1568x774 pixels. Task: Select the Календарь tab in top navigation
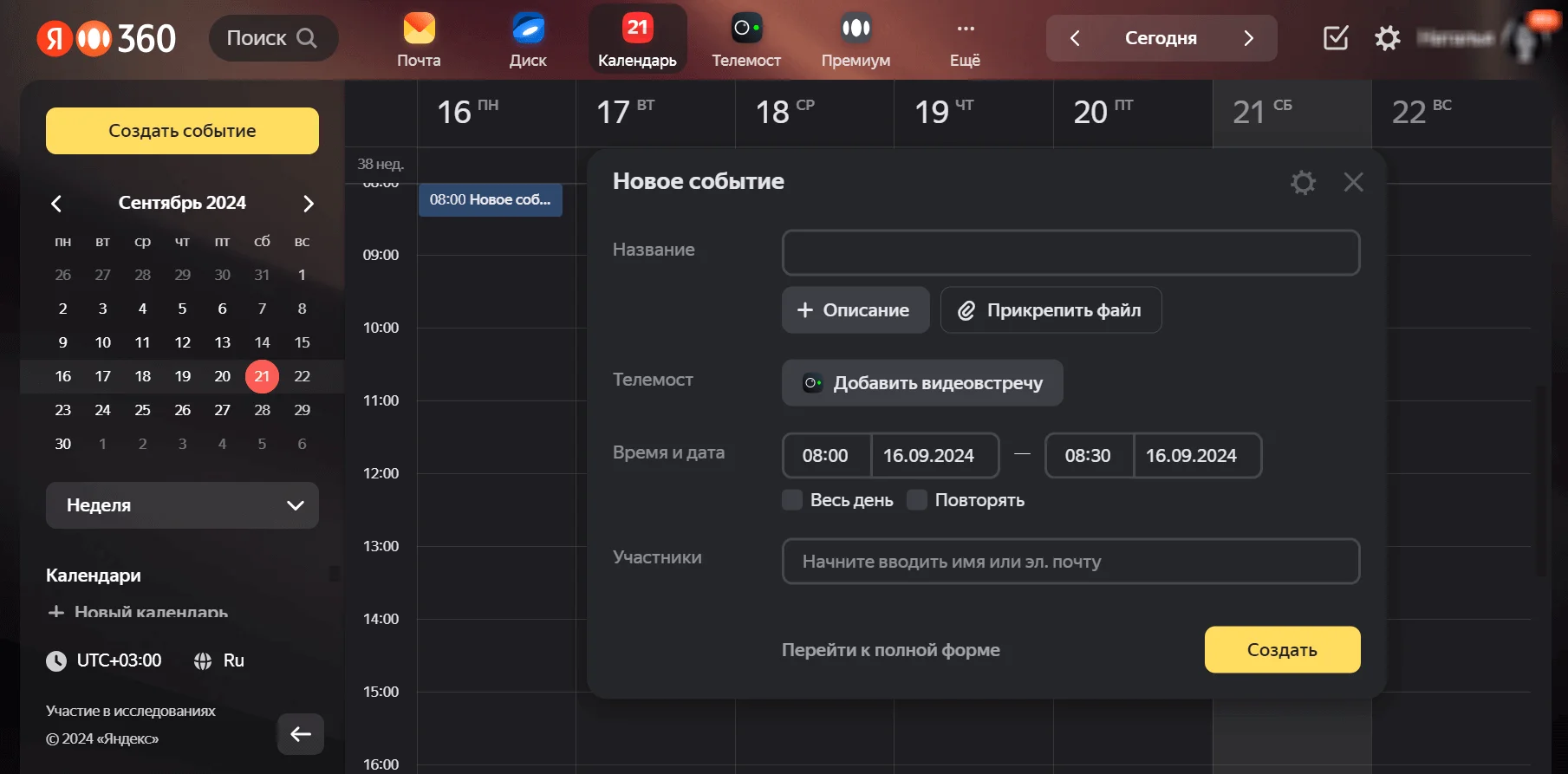click(637, 39)
